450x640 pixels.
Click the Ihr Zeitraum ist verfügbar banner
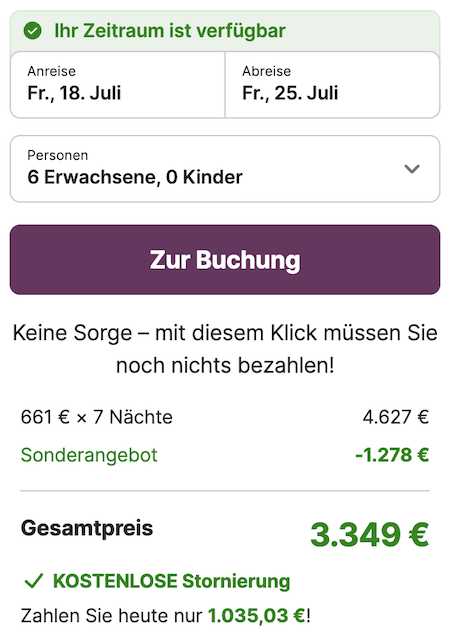tap(225, 31)
